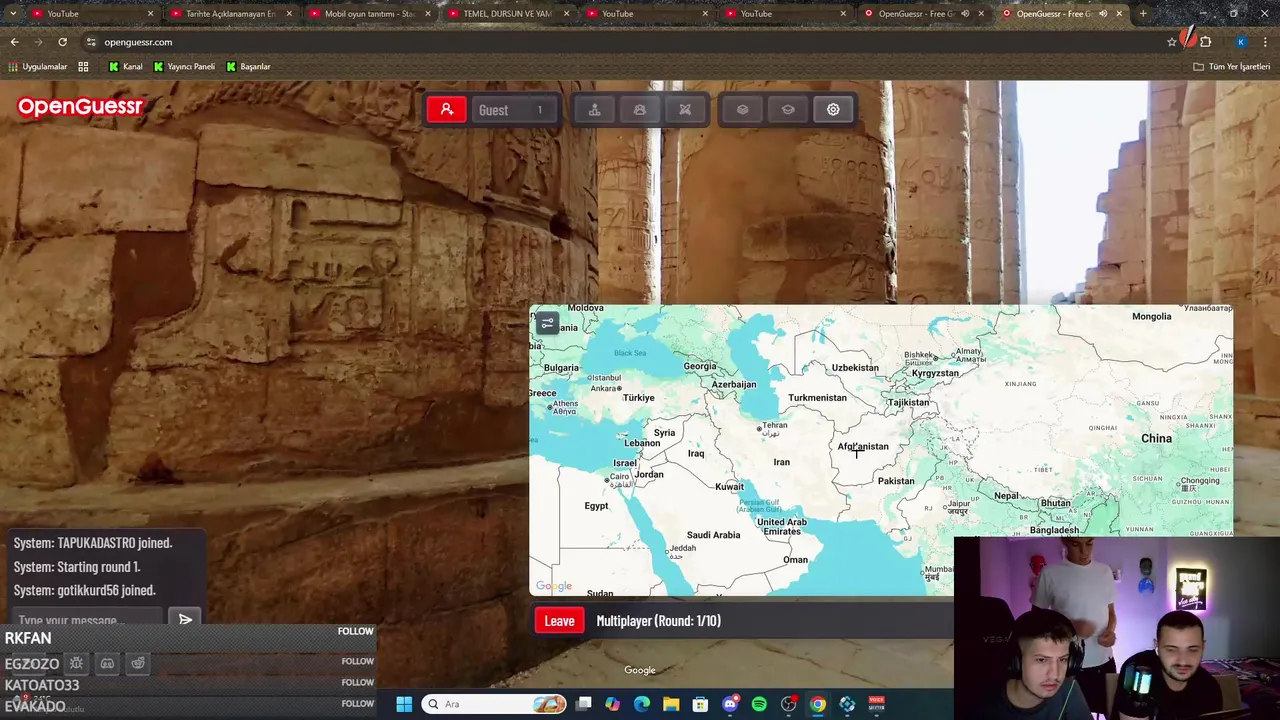Image resolution: width=1280 pixels, height=720 pixels.
Task: Open File Explorer from the taskbar
Action: pyautogui.click(x=671, y=704)
